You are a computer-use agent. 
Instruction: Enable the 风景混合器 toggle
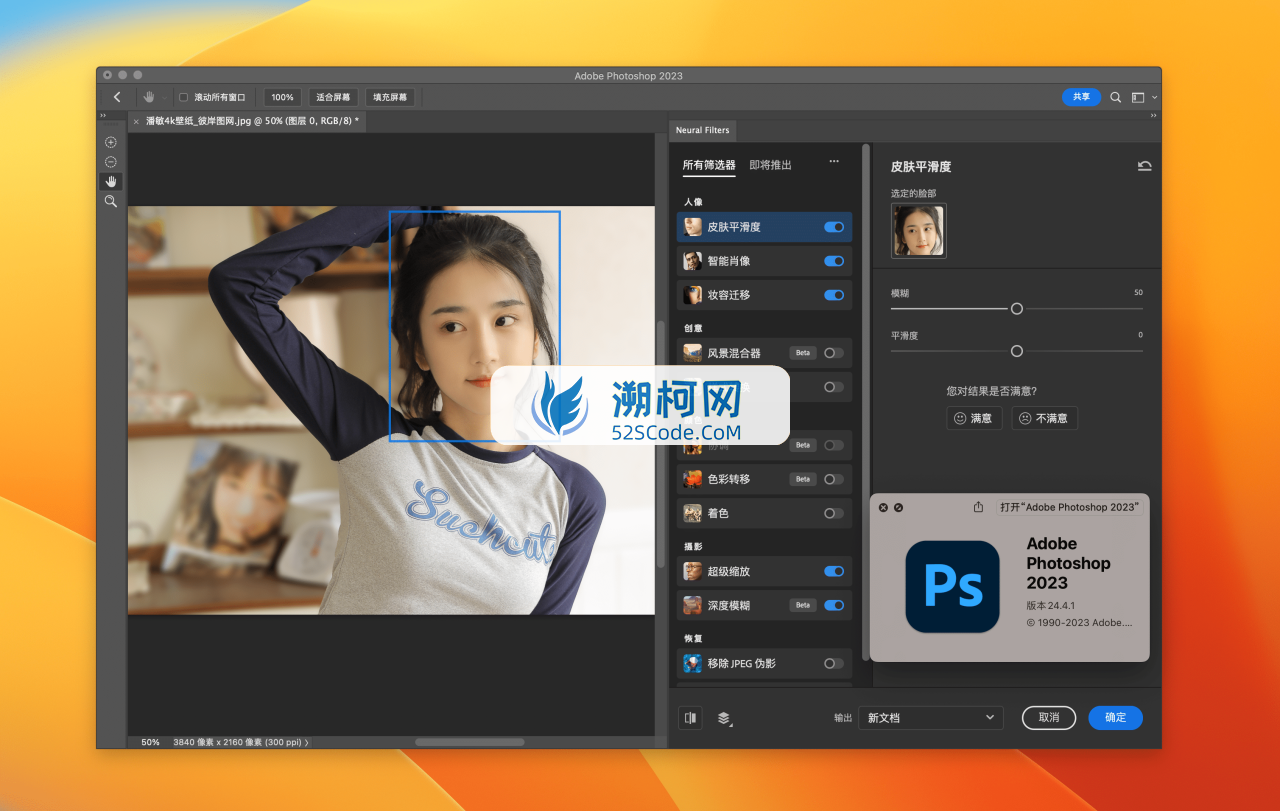(834, 353)
